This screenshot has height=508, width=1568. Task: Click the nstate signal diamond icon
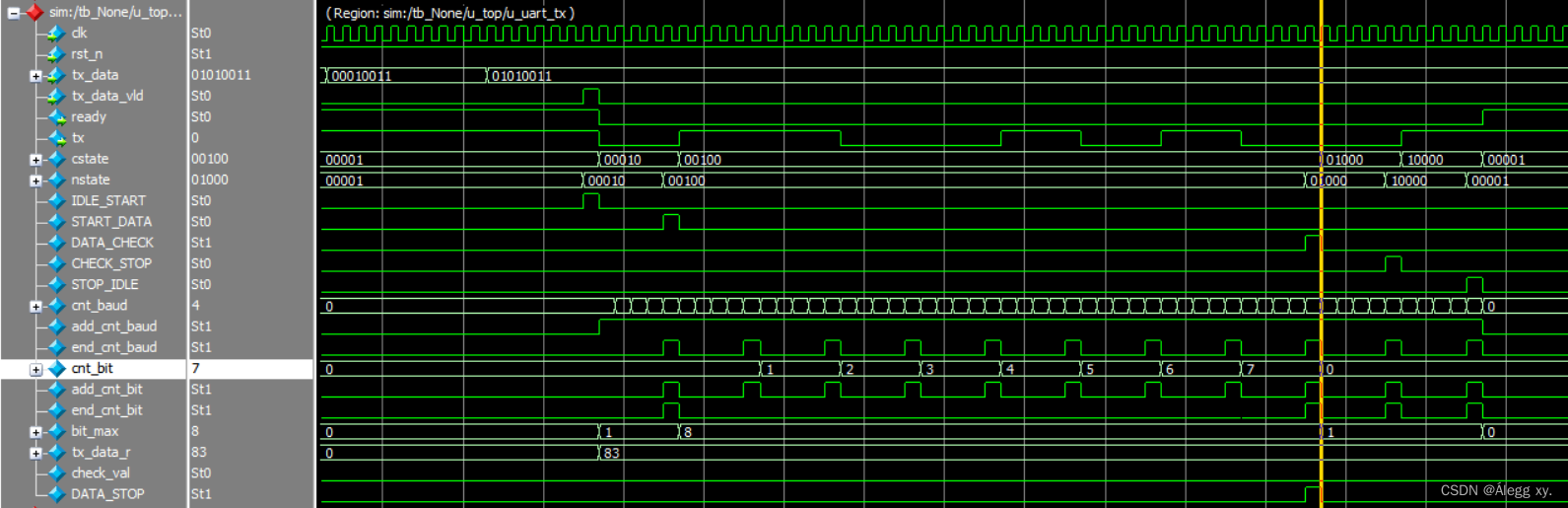(x=56, y=181)
